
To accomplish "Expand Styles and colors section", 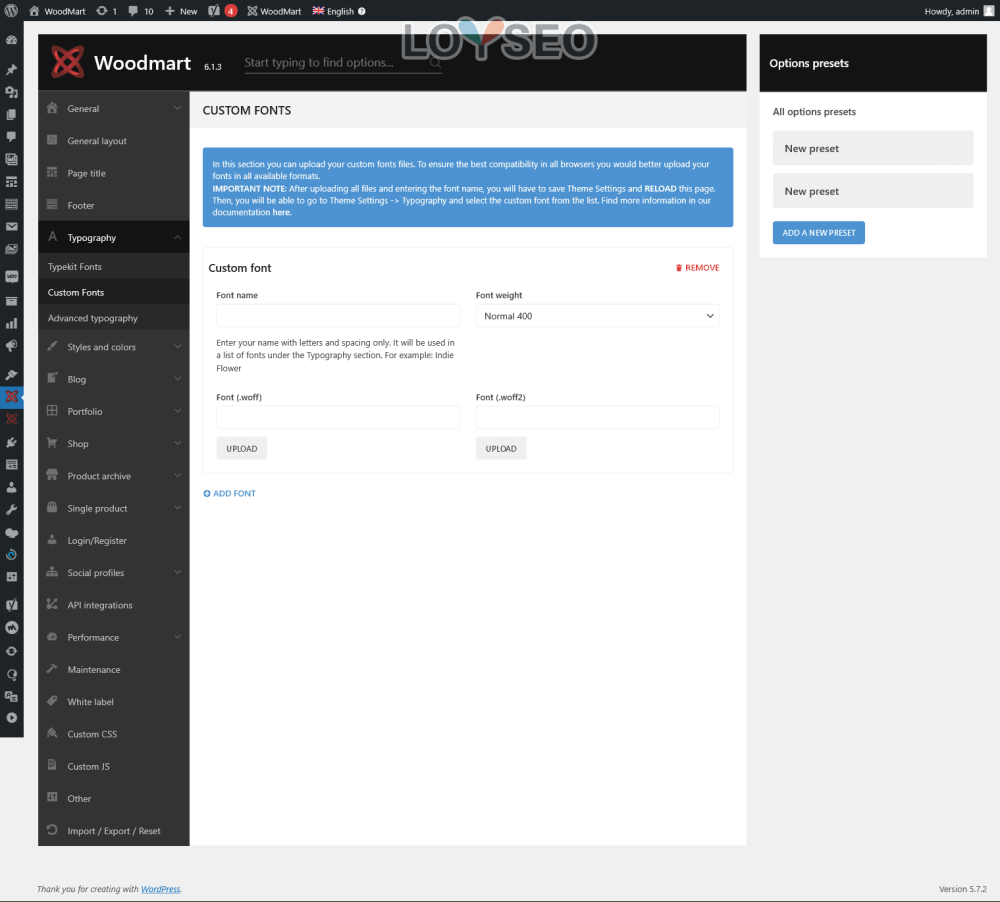I will [x=114, y=347].
